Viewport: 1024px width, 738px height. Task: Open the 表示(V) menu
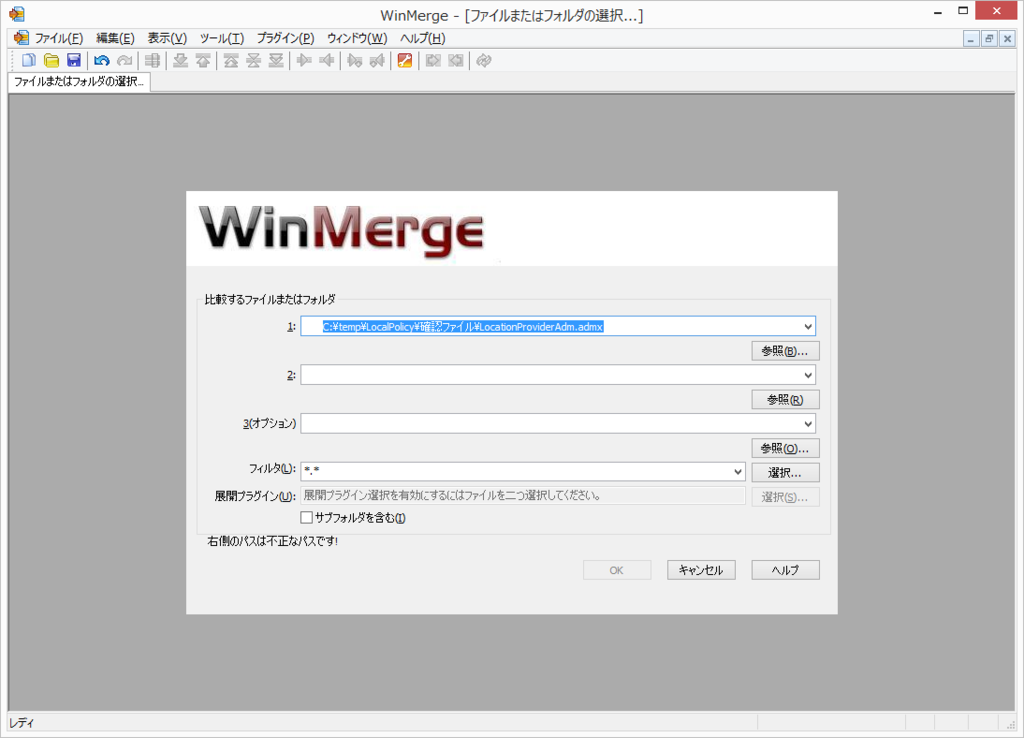[x=167, y=39]
